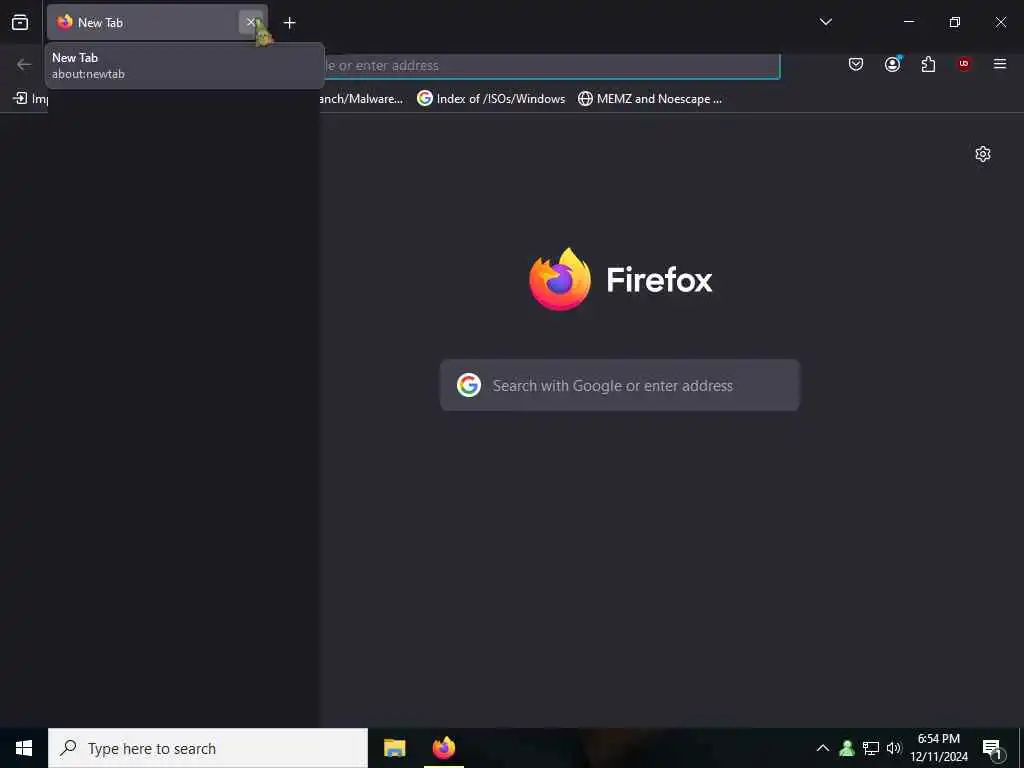The image size is (1024, 768).
Task: Open the notification action center
Action: click(x=993, y=748)
